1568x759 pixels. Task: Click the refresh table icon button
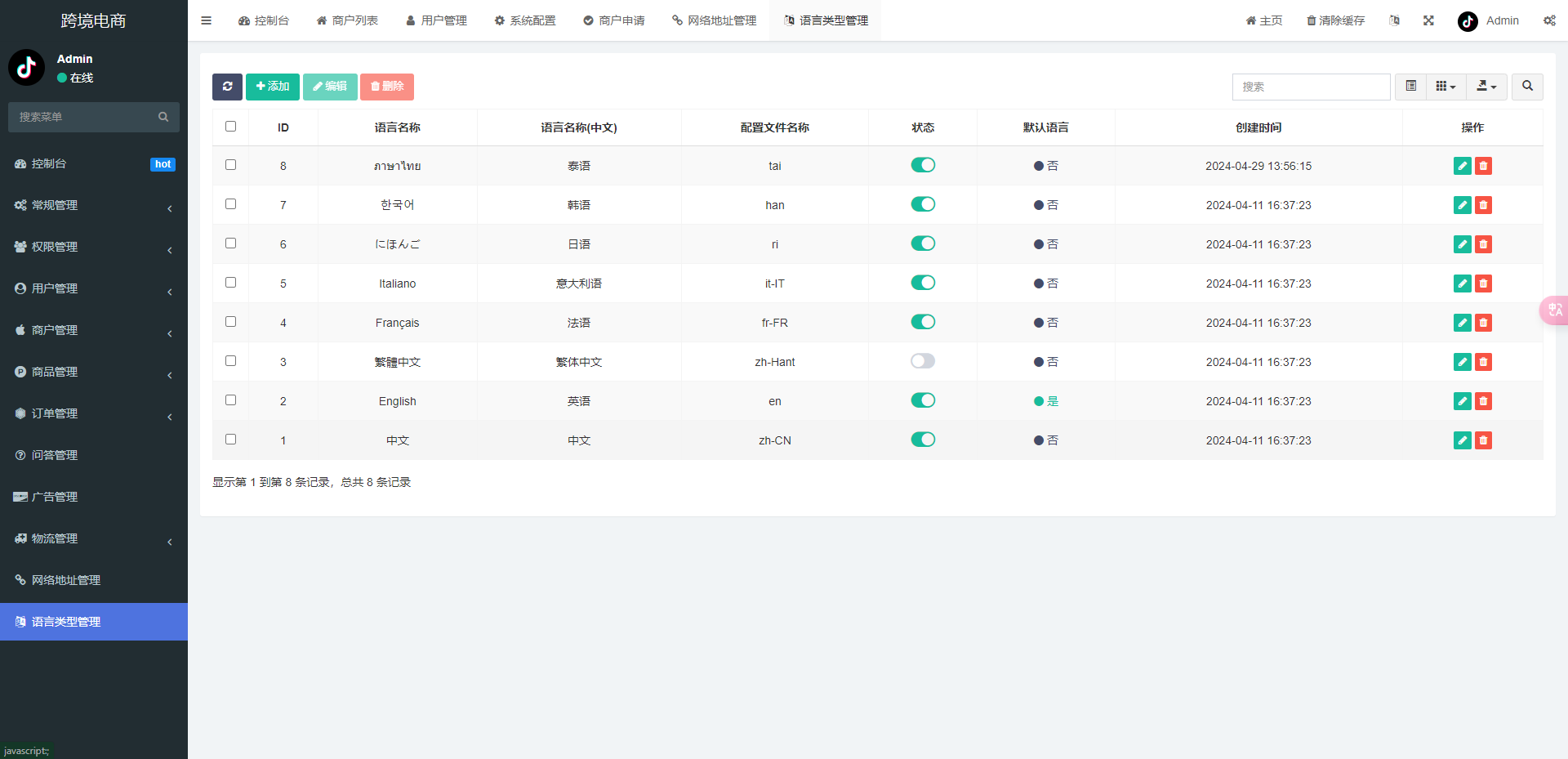coord(227,87)
